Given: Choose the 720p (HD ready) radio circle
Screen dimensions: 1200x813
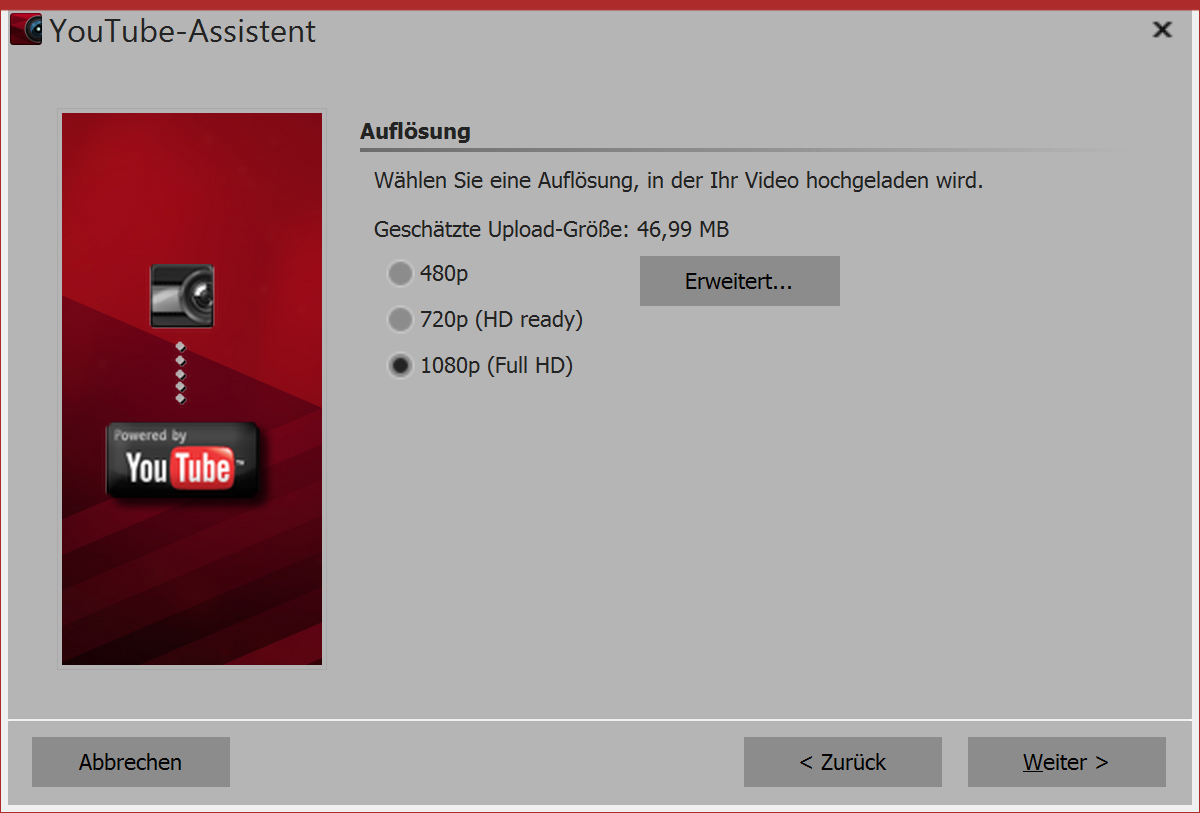Looking at the screenshot, I should click(x=400, y=320).
